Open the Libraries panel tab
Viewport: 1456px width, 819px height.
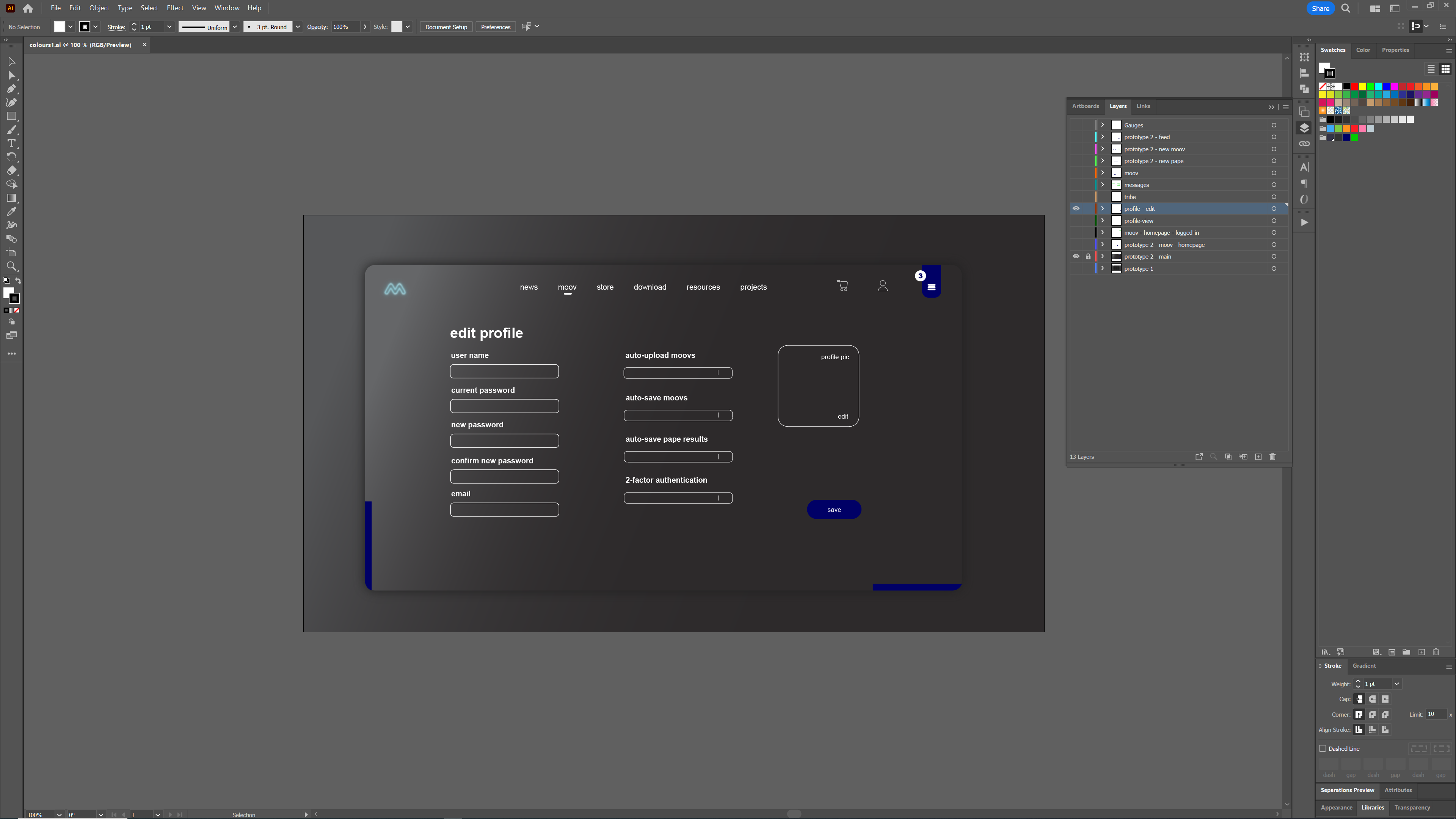pos(1372,808)
